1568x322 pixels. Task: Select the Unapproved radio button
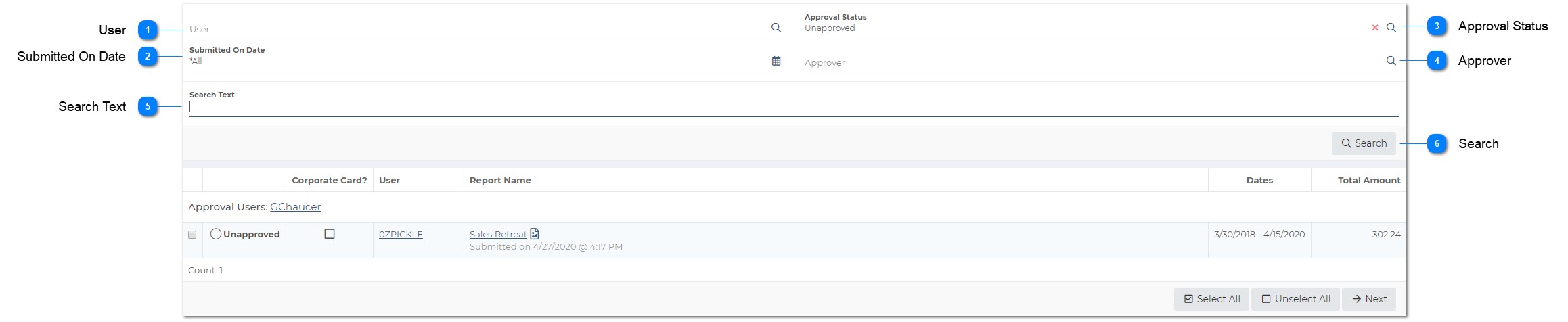[x=216, y=234]
